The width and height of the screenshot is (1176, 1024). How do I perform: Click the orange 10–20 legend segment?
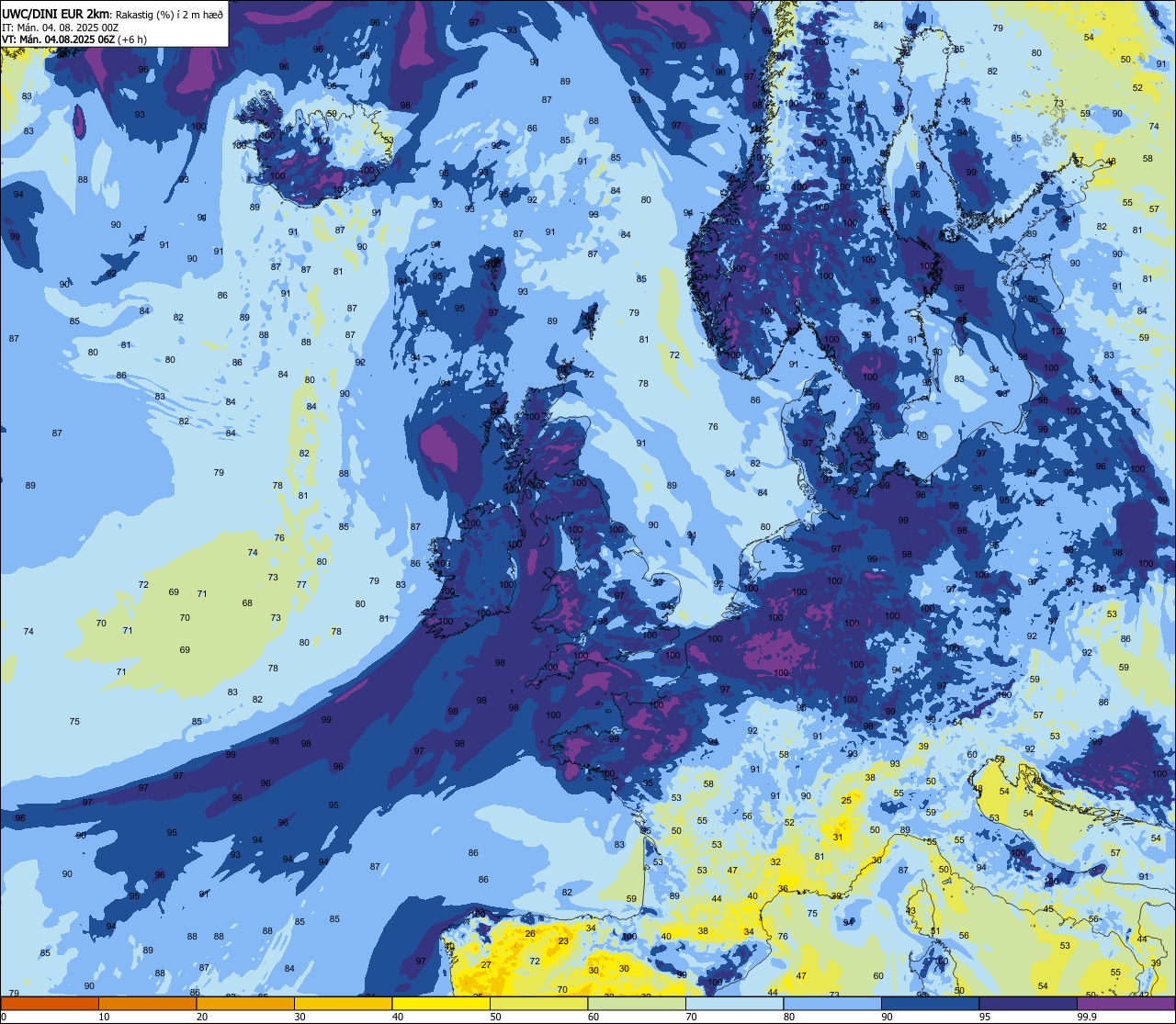tap(147, 1003)
